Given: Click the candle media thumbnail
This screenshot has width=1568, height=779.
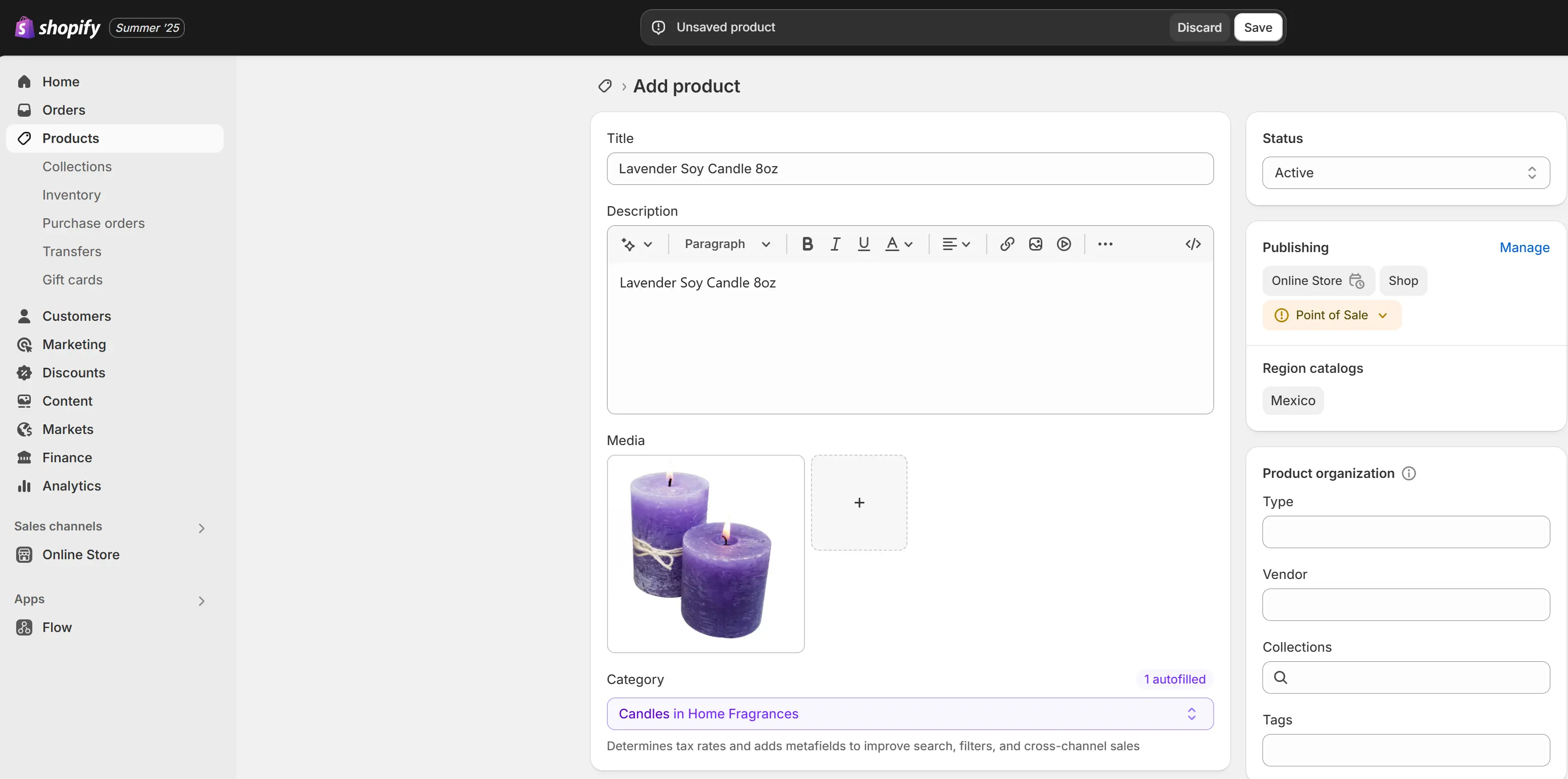Looking at the screenshot, I should [705, 554].
